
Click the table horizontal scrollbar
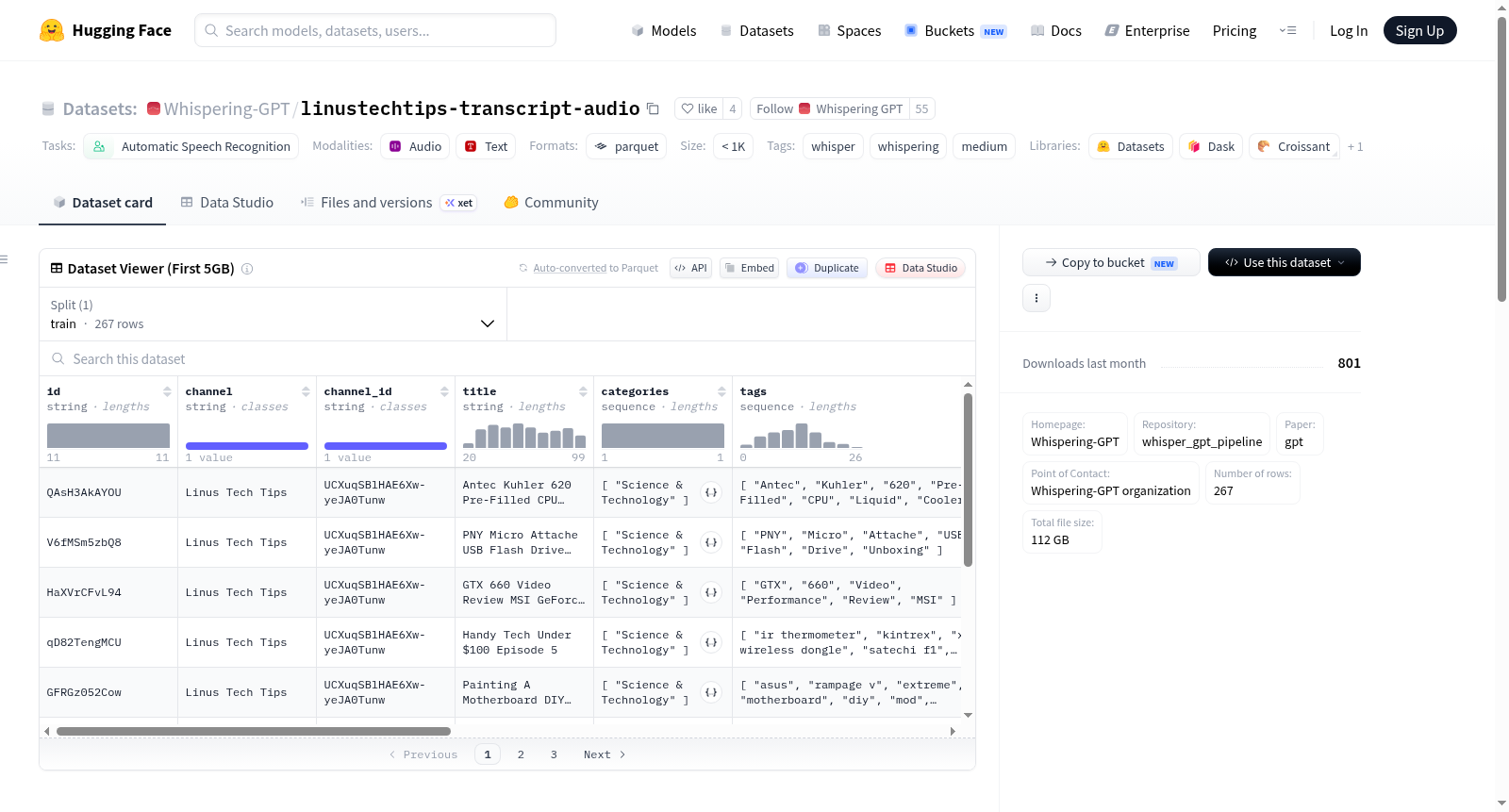[x=254, y=731]
